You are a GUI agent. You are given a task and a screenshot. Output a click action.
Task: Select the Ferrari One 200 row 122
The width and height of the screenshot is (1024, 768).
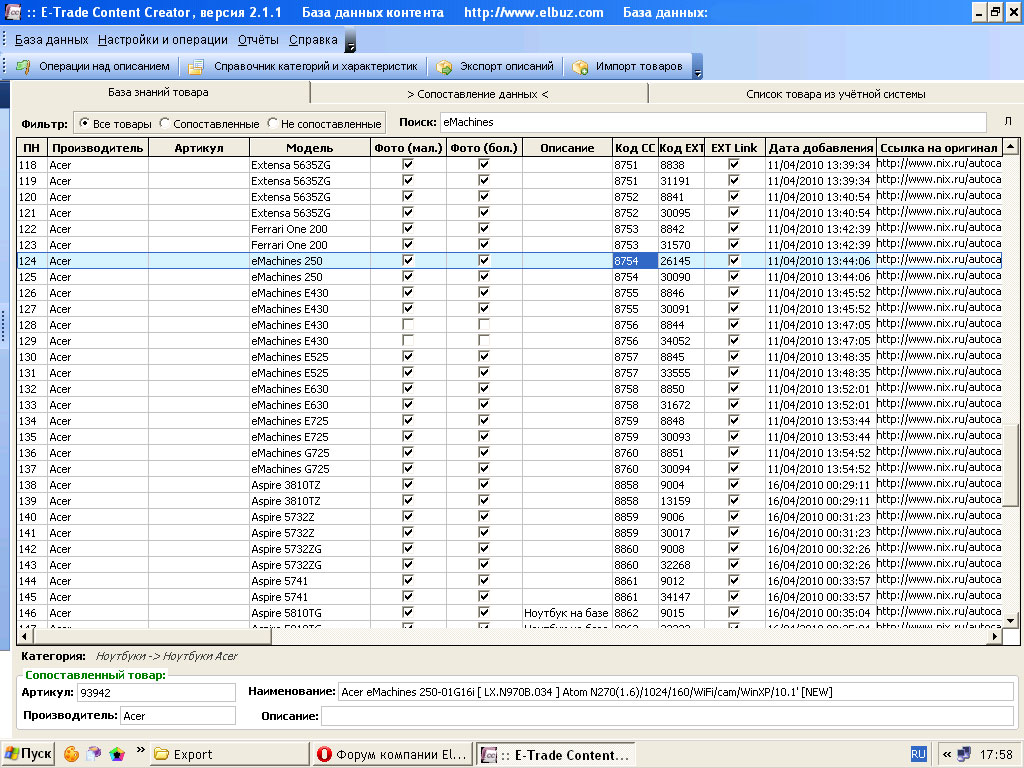click(509, 229)
